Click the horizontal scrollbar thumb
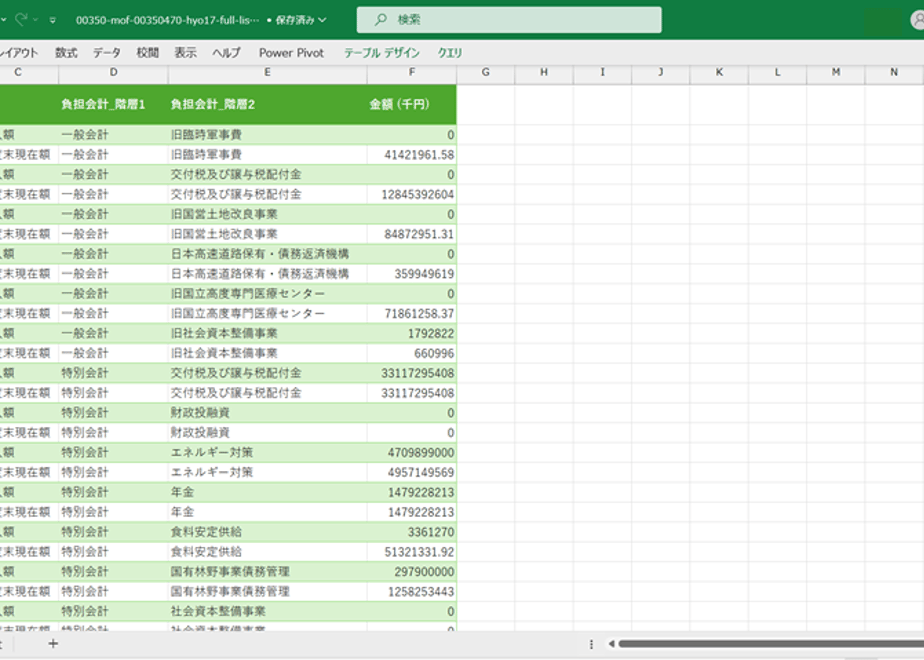924x660 pixels. [x=771, y=644]
